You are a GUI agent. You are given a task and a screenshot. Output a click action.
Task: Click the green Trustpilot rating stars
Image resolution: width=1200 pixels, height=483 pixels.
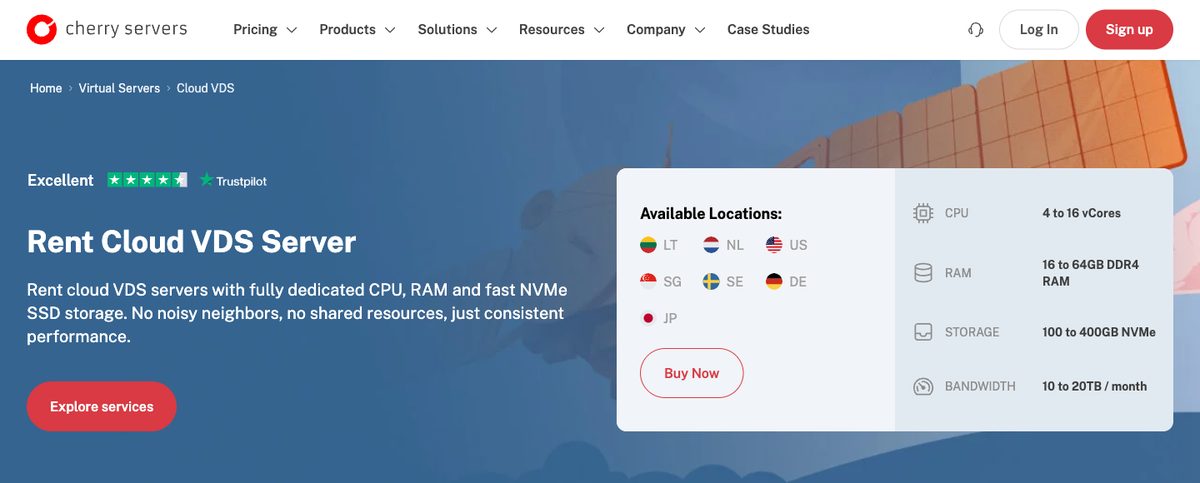click(147, 180)
